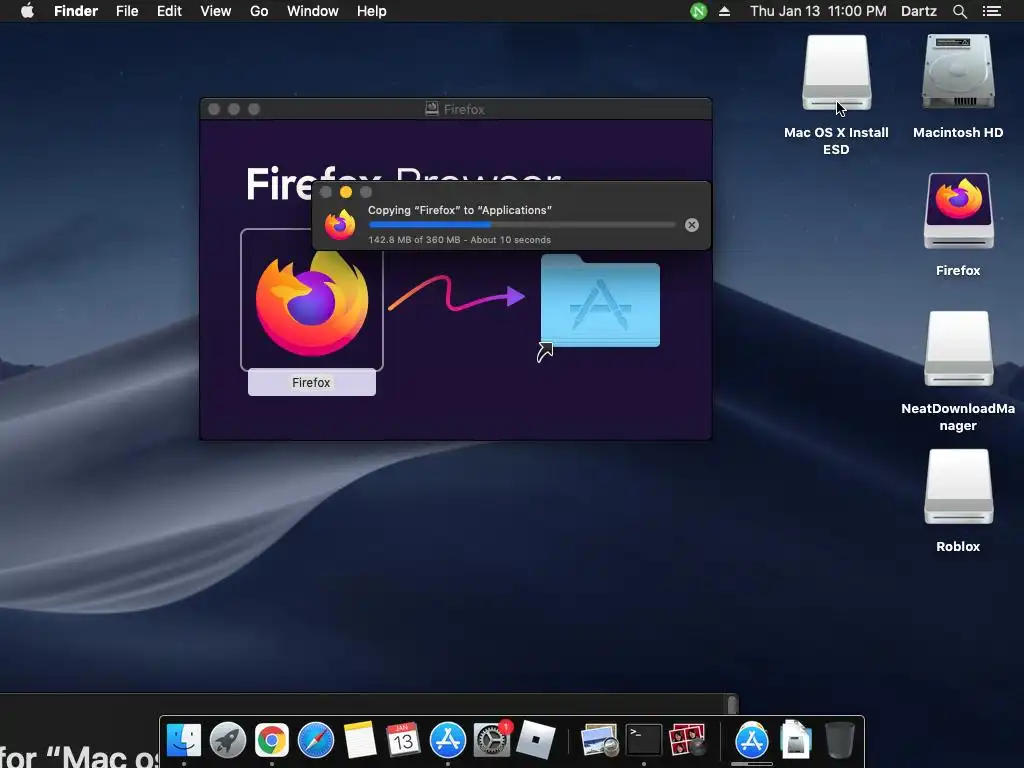Viewport: 1024px width, 768px height.
Task: Open Preview app in the Dock
Action: (599, 741)
